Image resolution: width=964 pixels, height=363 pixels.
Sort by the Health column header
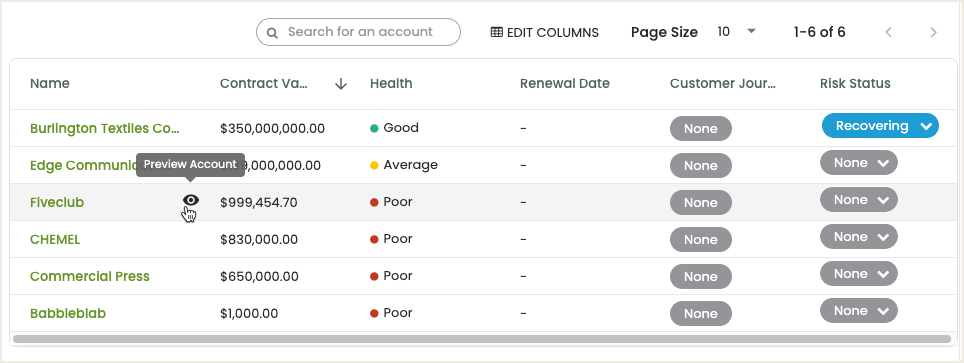point(391,84)
